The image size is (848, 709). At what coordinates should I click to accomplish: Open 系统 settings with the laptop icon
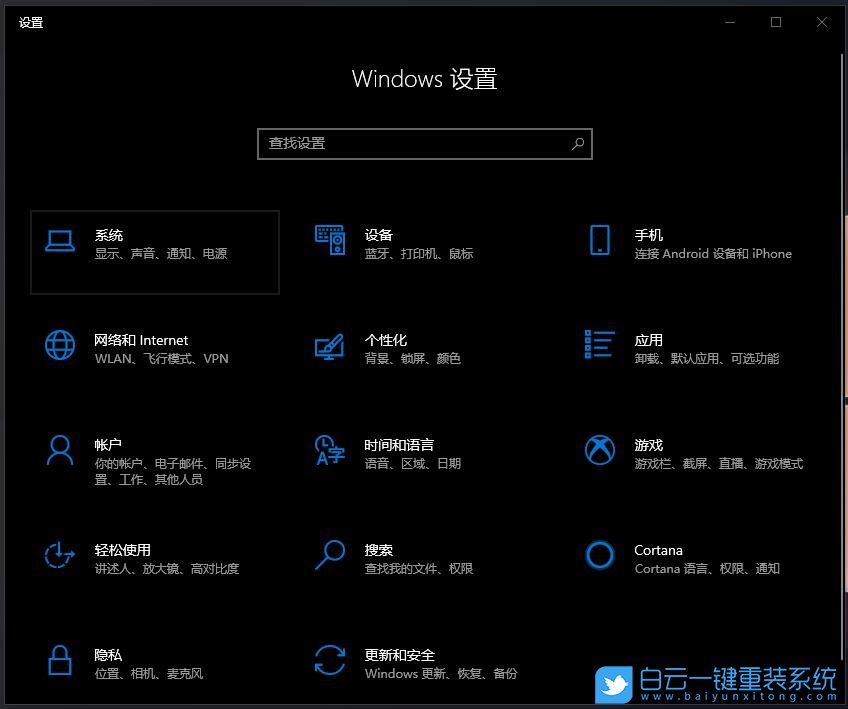click(60, 243)
